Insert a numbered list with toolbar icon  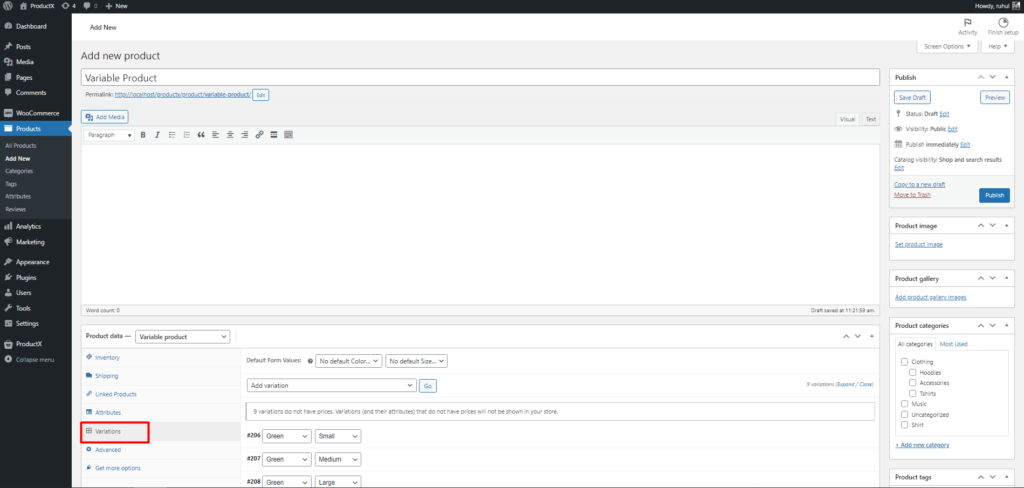pyautogui.click(x=187, y=135)
